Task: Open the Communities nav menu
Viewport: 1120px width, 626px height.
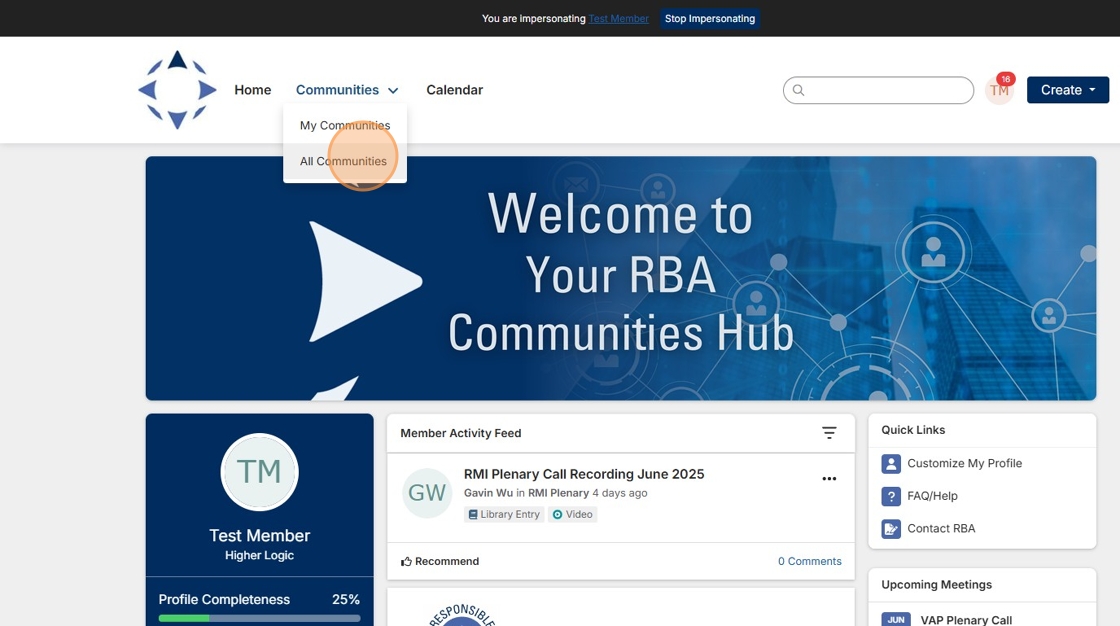Action: click(x=338, y=90)
